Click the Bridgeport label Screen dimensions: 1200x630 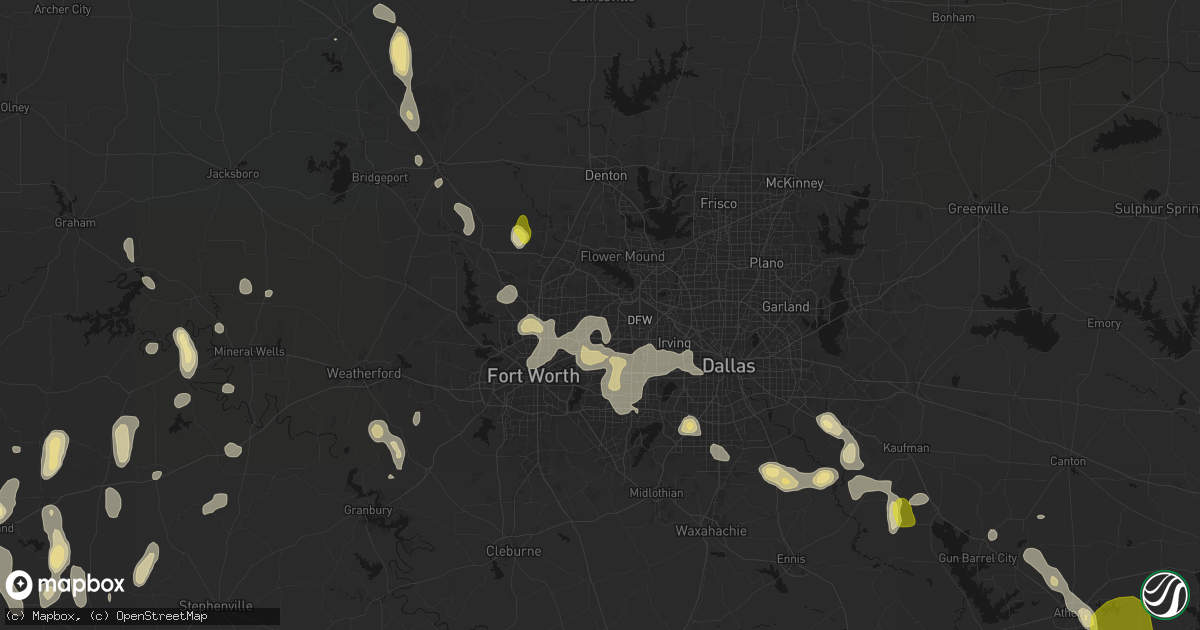[381, 177]
